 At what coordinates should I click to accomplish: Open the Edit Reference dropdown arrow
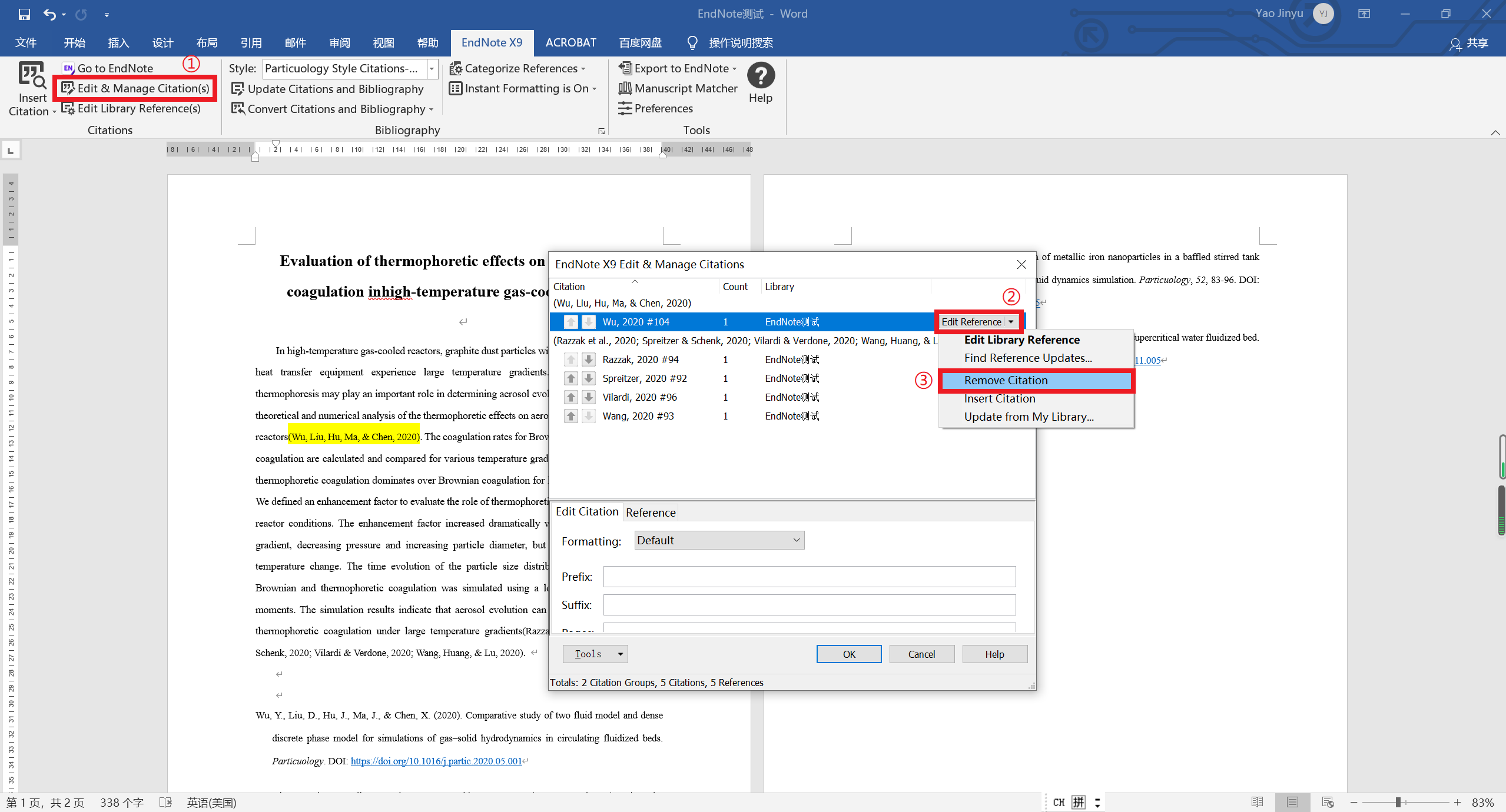pyautogui.click(x=1011, y=322)
